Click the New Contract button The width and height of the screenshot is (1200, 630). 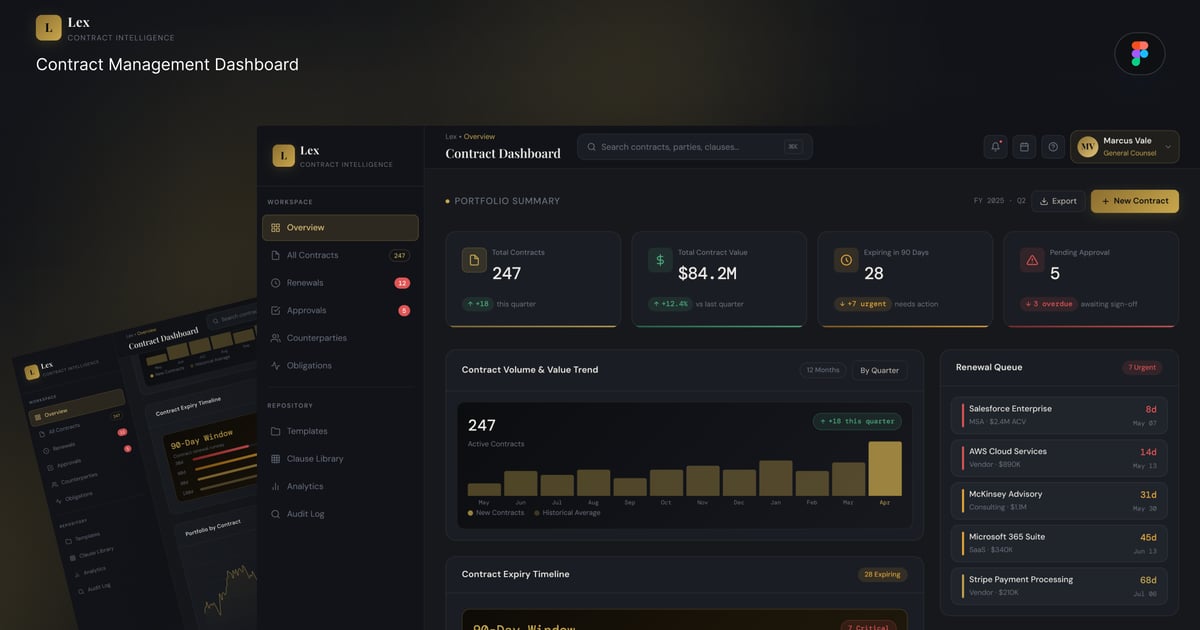click(1135, 201)
